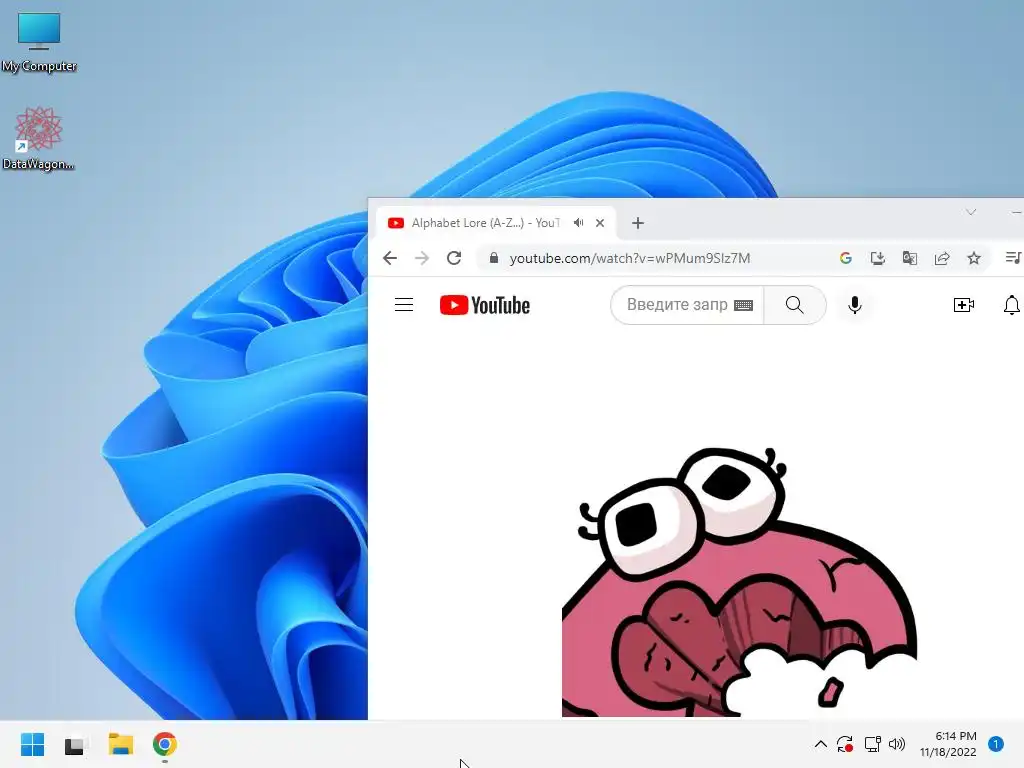Install app icon in address bar
The height and width of the screenshot is (768, 1024).
coord(878,258)
